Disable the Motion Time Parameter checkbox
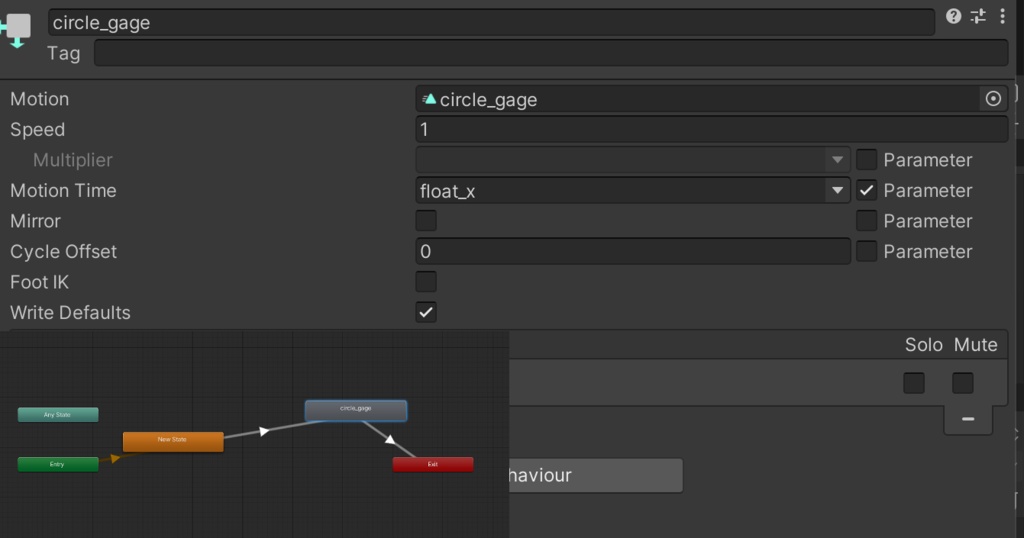The width and height of the screenshot is (1024, 538). pos(867,190)
